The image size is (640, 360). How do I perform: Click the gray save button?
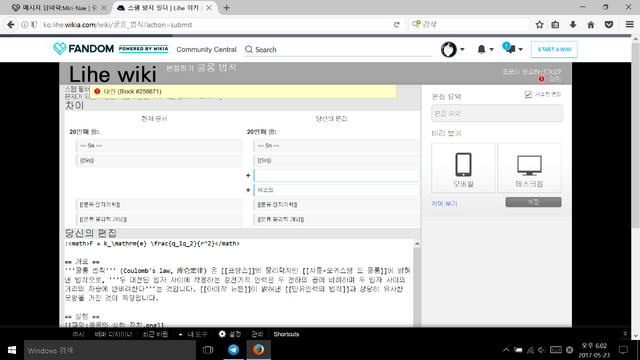(533, 202)
